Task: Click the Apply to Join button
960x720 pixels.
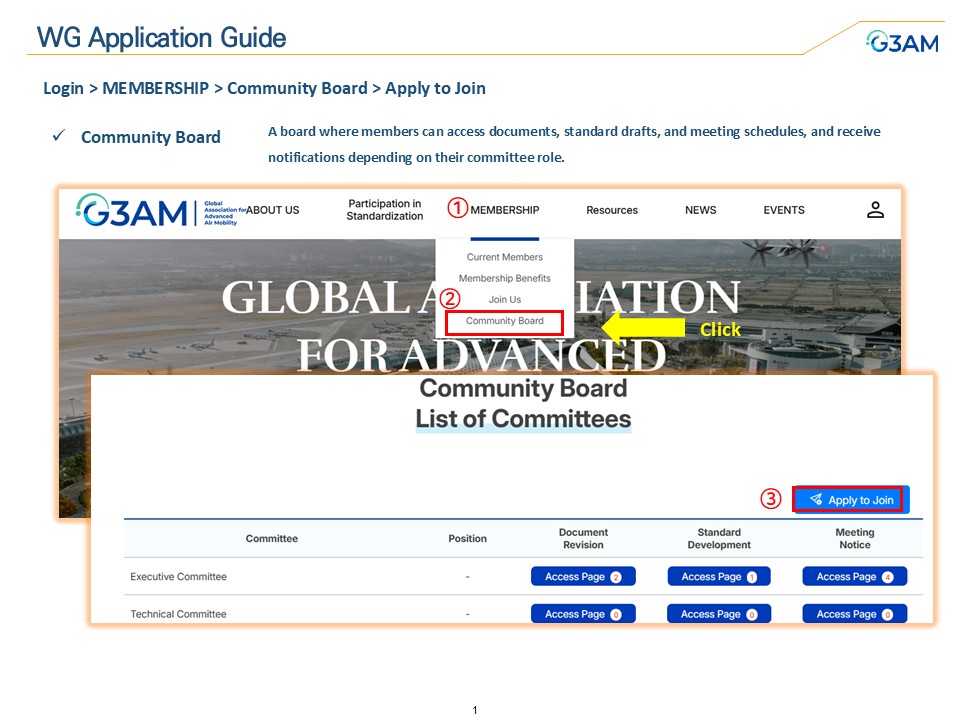Action: click(851, 500)
